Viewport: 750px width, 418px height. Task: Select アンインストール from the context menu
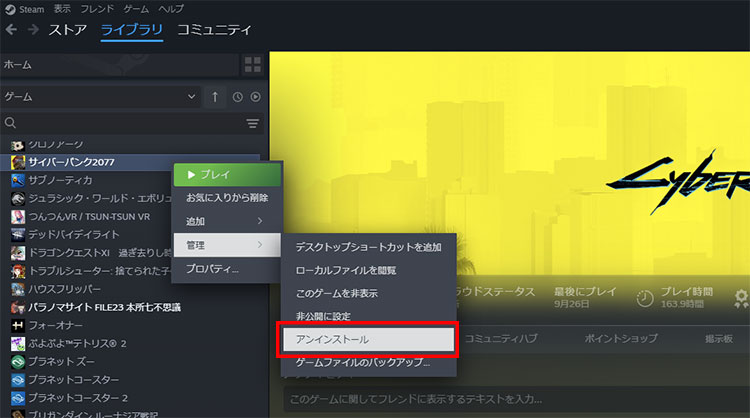pos(369,340)
